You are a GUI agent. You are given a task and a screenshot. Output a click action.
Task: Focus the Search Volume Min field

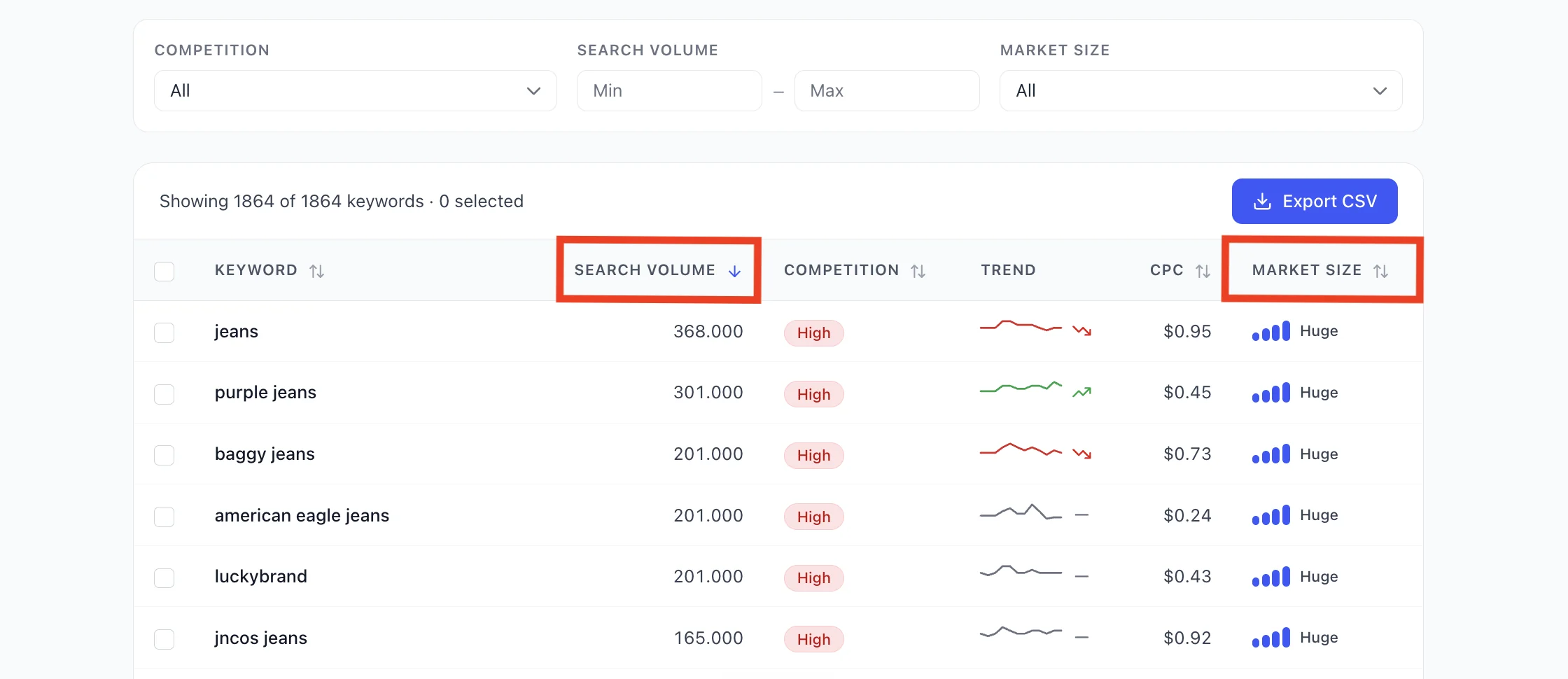pos(669,90)
